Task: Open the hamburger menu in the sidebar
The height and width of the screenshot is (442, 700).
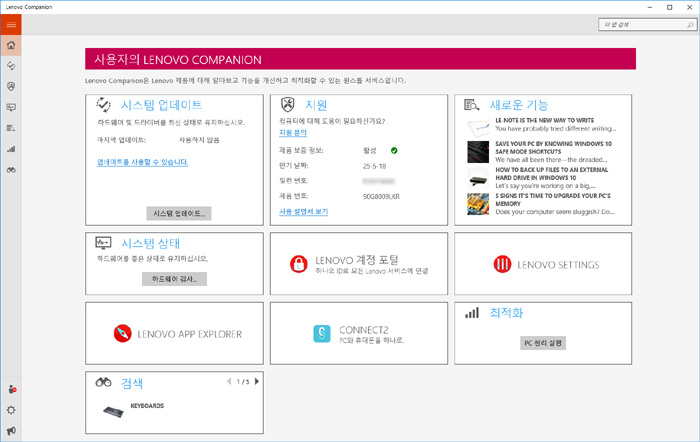Action: pyautogui.click(x=11, y=25)
